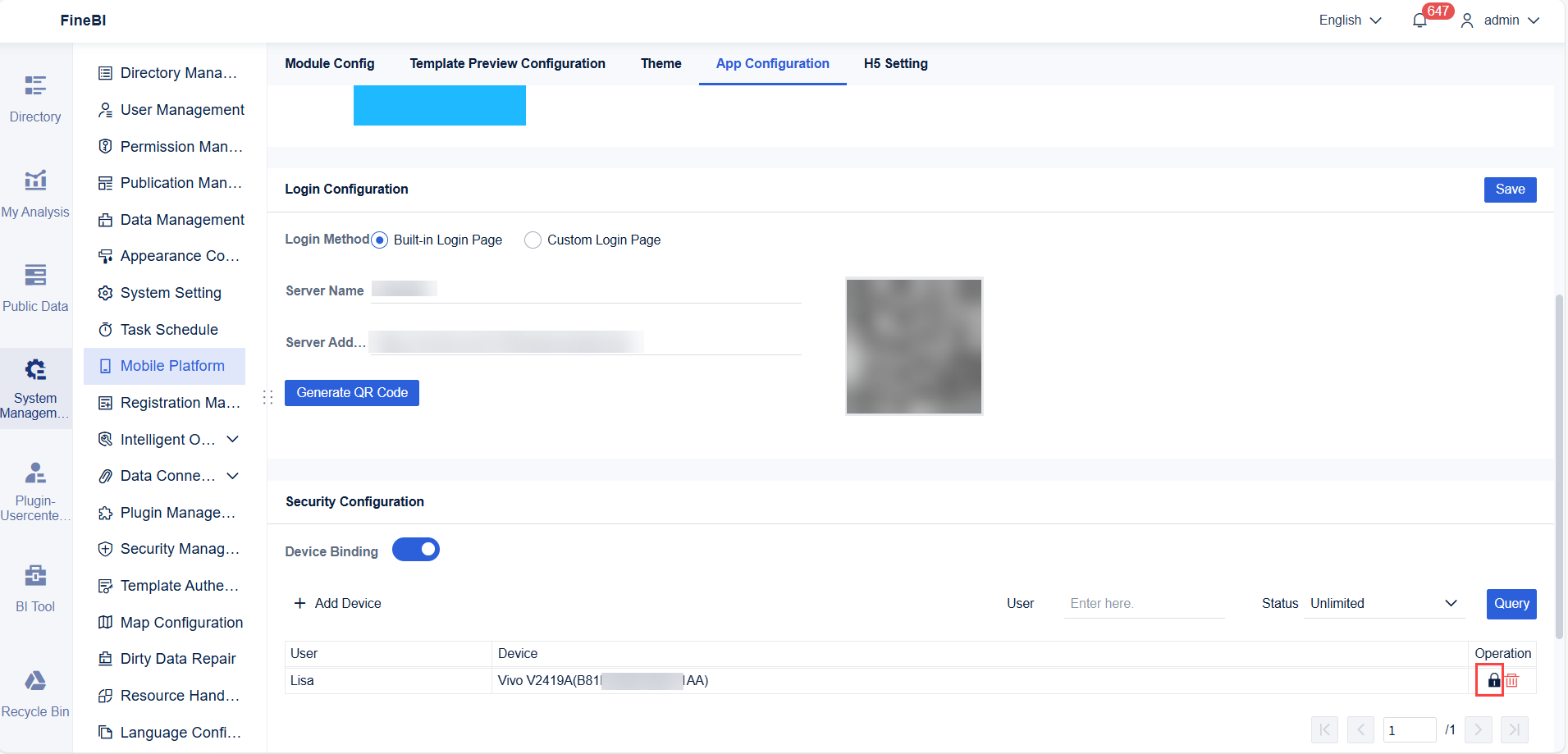Click the Data Management icon
This screenshot has width=1568, height=754.
tap(105, 220)
